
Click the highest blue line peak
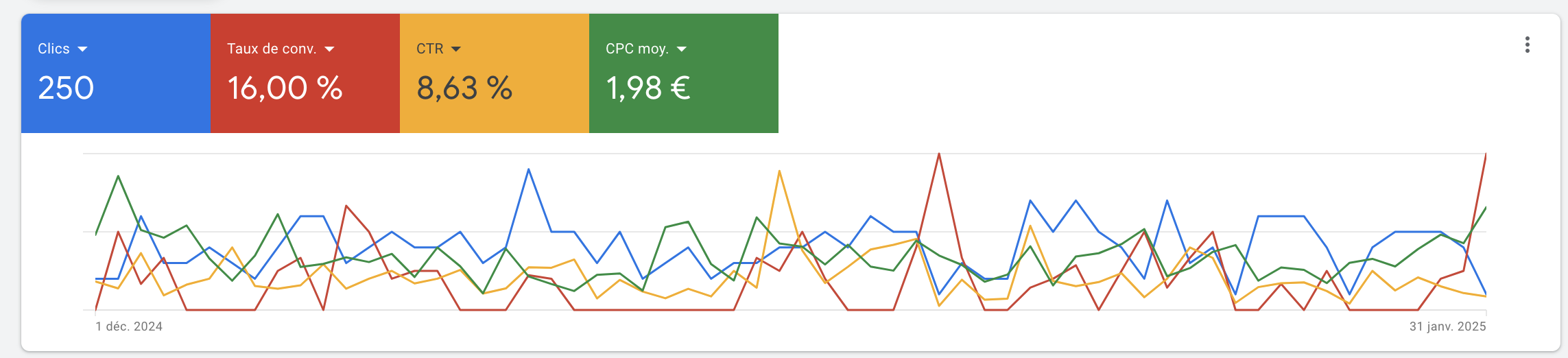pos(528,169)
